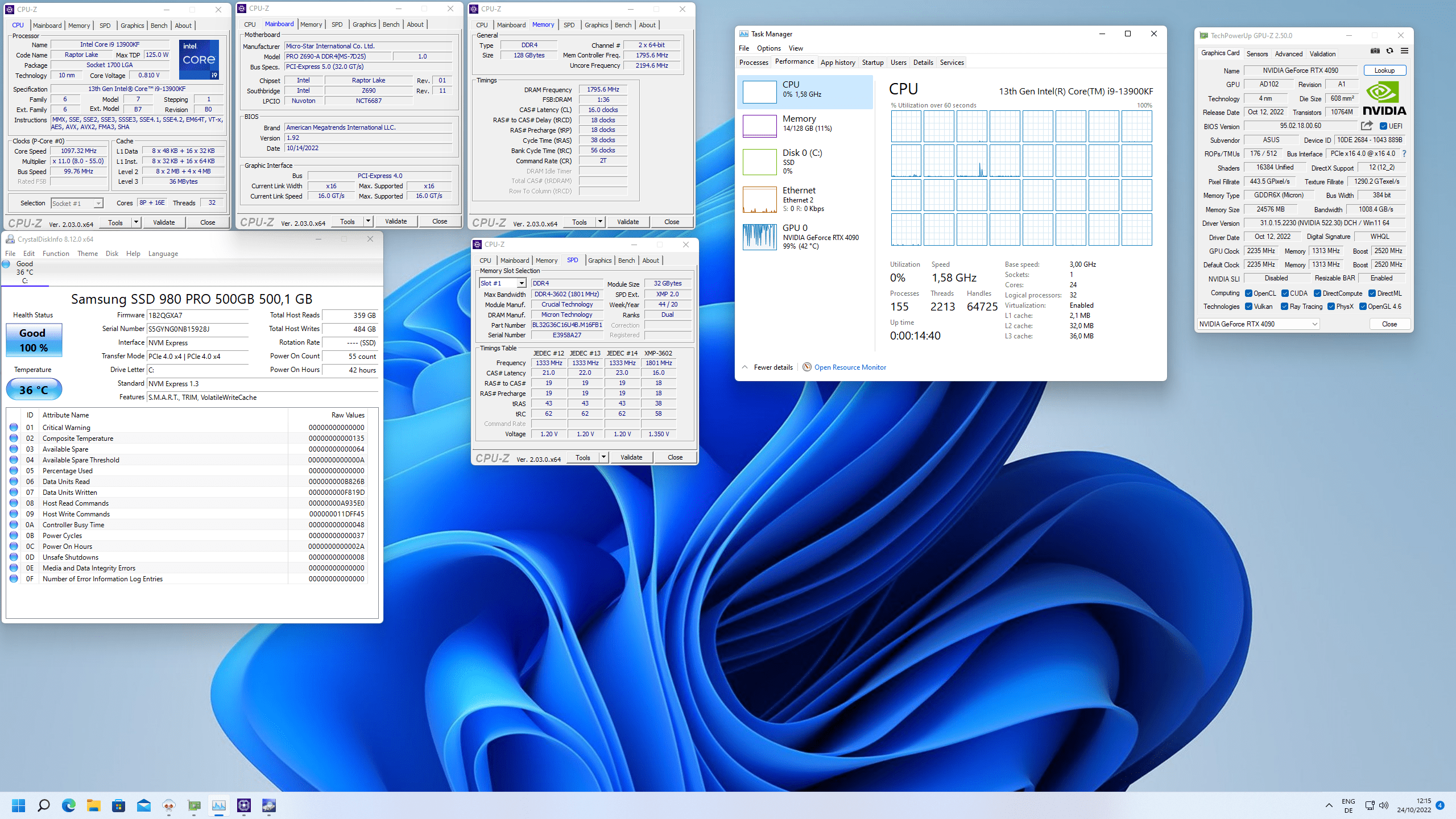Viewport: 1456px width, 819px height.
Task: Open Mail app from taskbar
Action: (x=144, y=805)
